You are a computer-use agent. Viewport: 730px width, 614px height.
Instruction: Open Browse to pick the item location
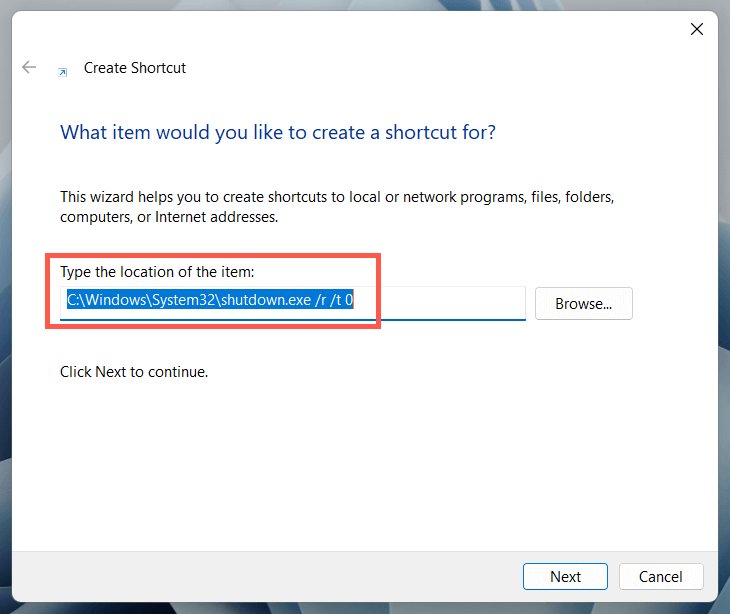(583, 303)
